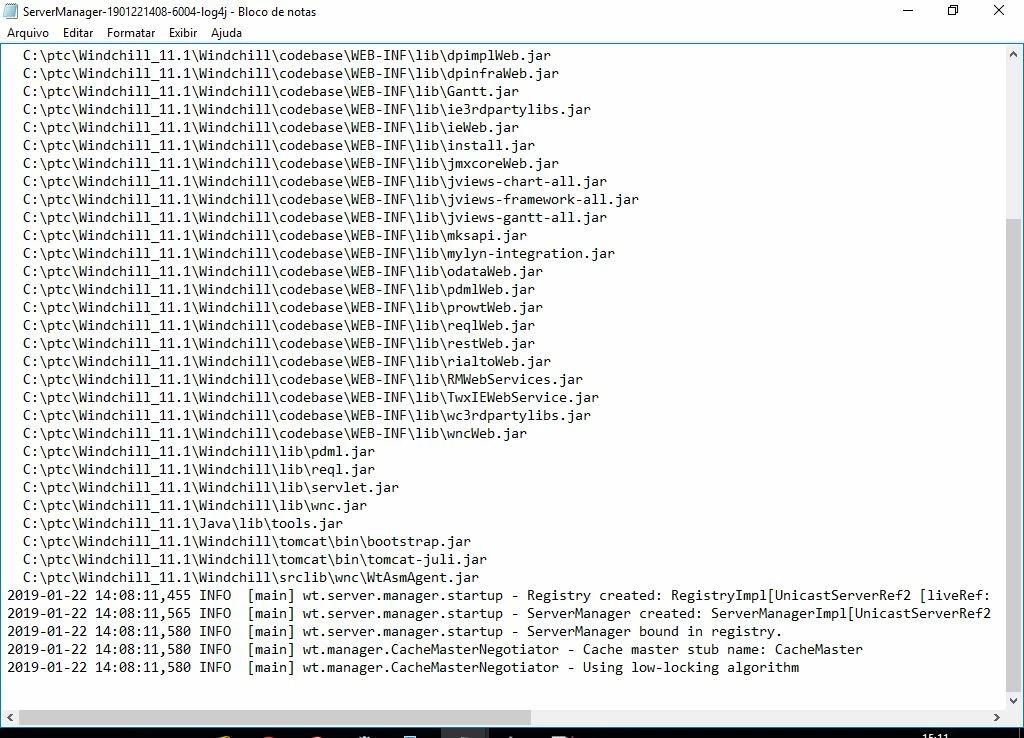Click the line ending in odataWeb.jar

(283, 271)
